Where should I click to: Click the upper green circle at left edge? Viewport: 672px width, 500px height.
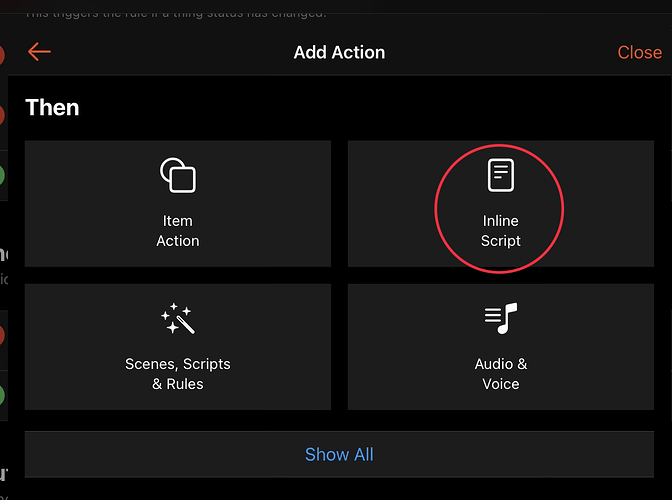[2, 176]
